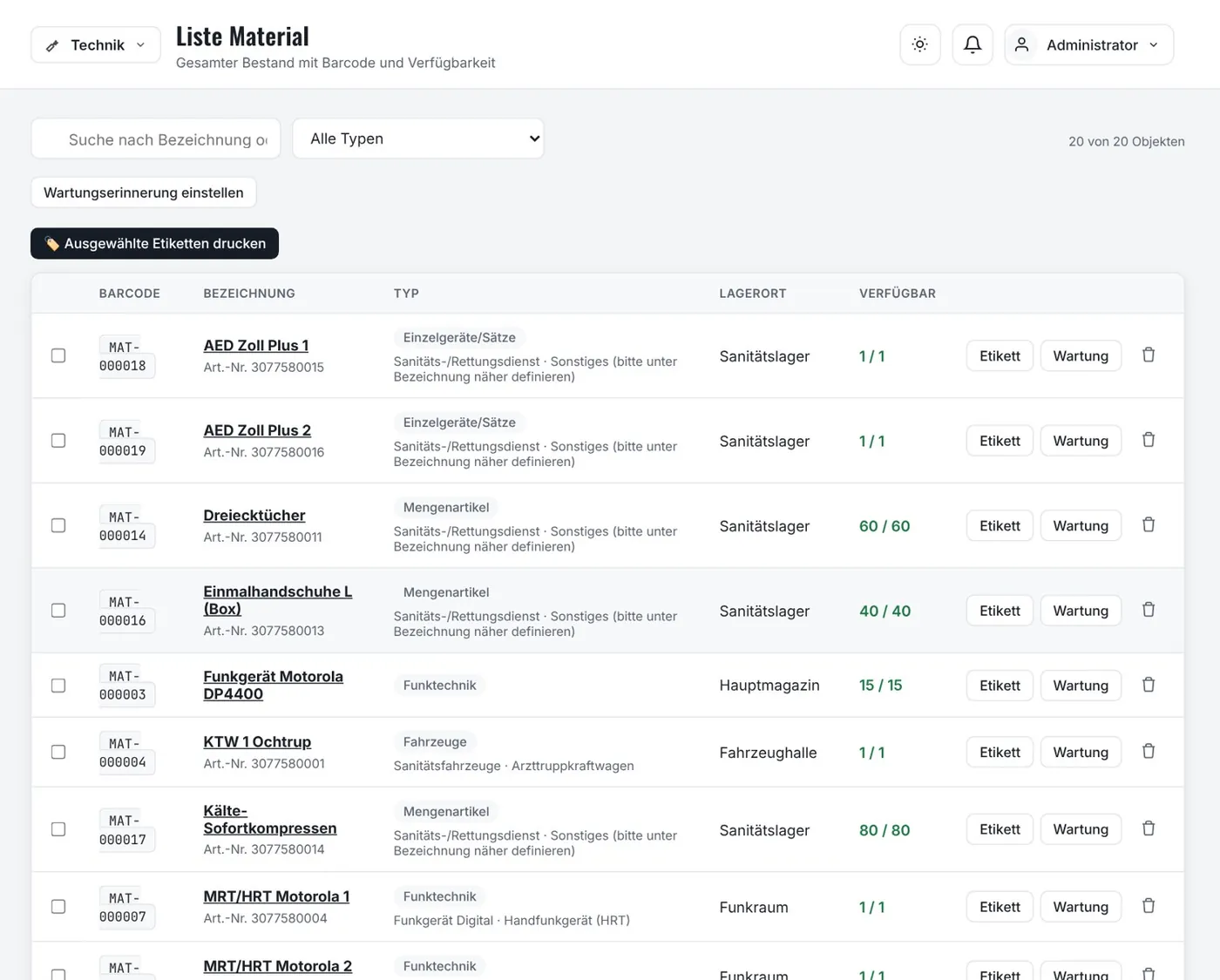
Task: Print Etikett for KTW 1 Ochtrup
Action: click(1000, 752)
